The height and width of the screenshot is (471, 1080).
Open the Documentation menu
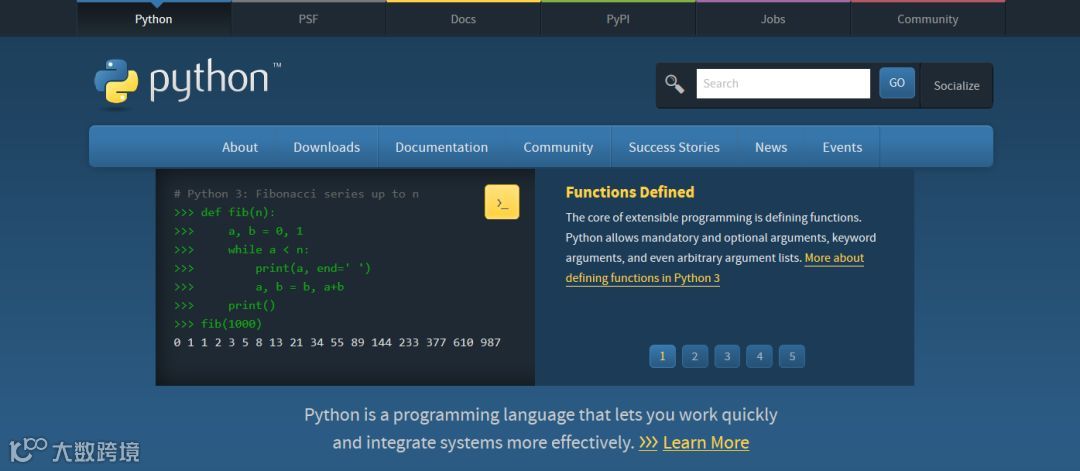coord(442,147)
